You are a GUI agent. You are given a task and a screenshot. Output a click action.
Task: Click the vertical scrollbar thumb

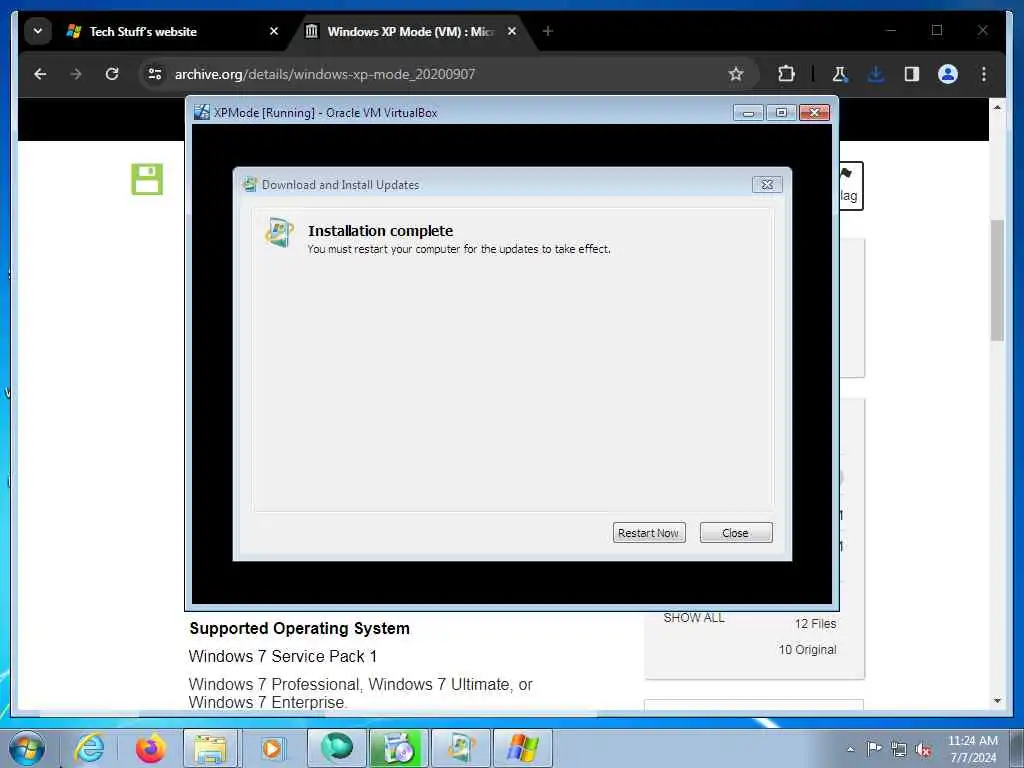(997, 281)
